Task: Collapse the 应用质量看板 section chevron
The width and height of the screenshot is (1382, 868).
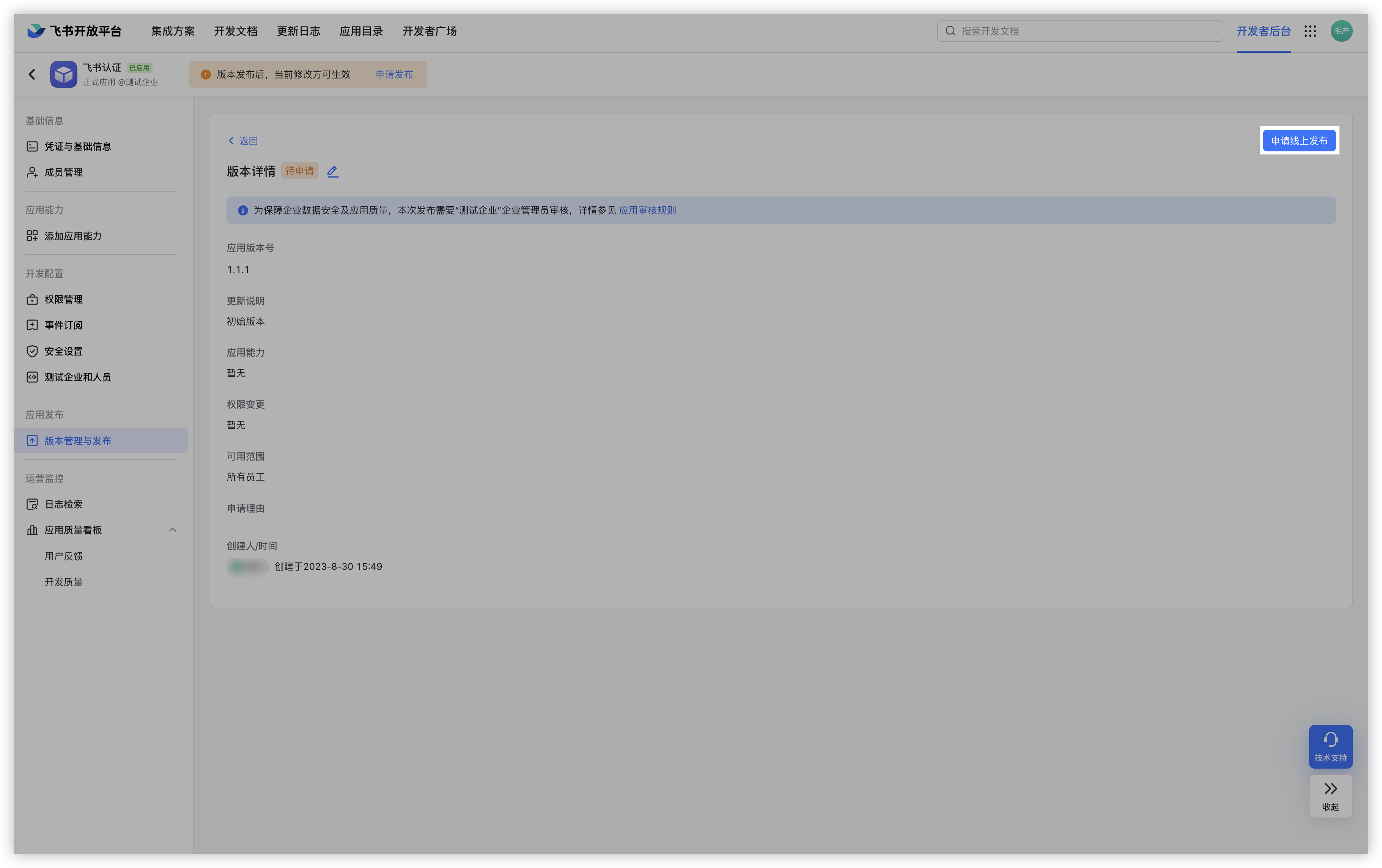Action: (x=172, y=530)
